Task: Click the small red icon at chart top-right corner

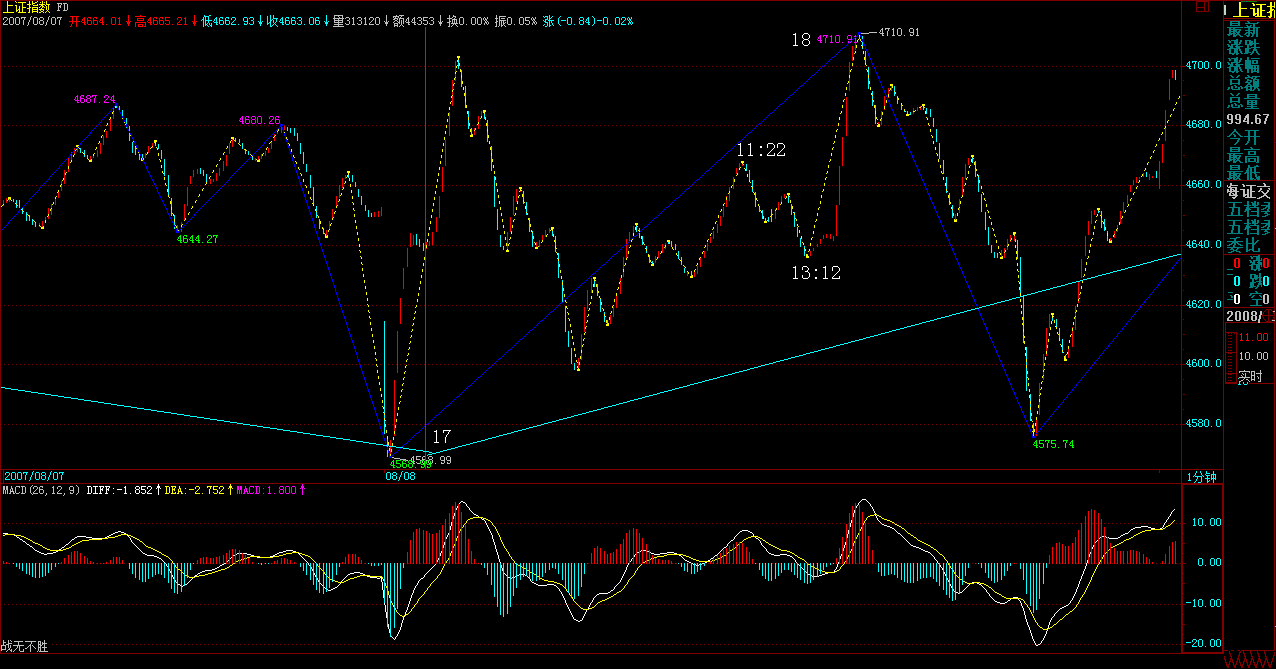Action: tap(1202, 7)
